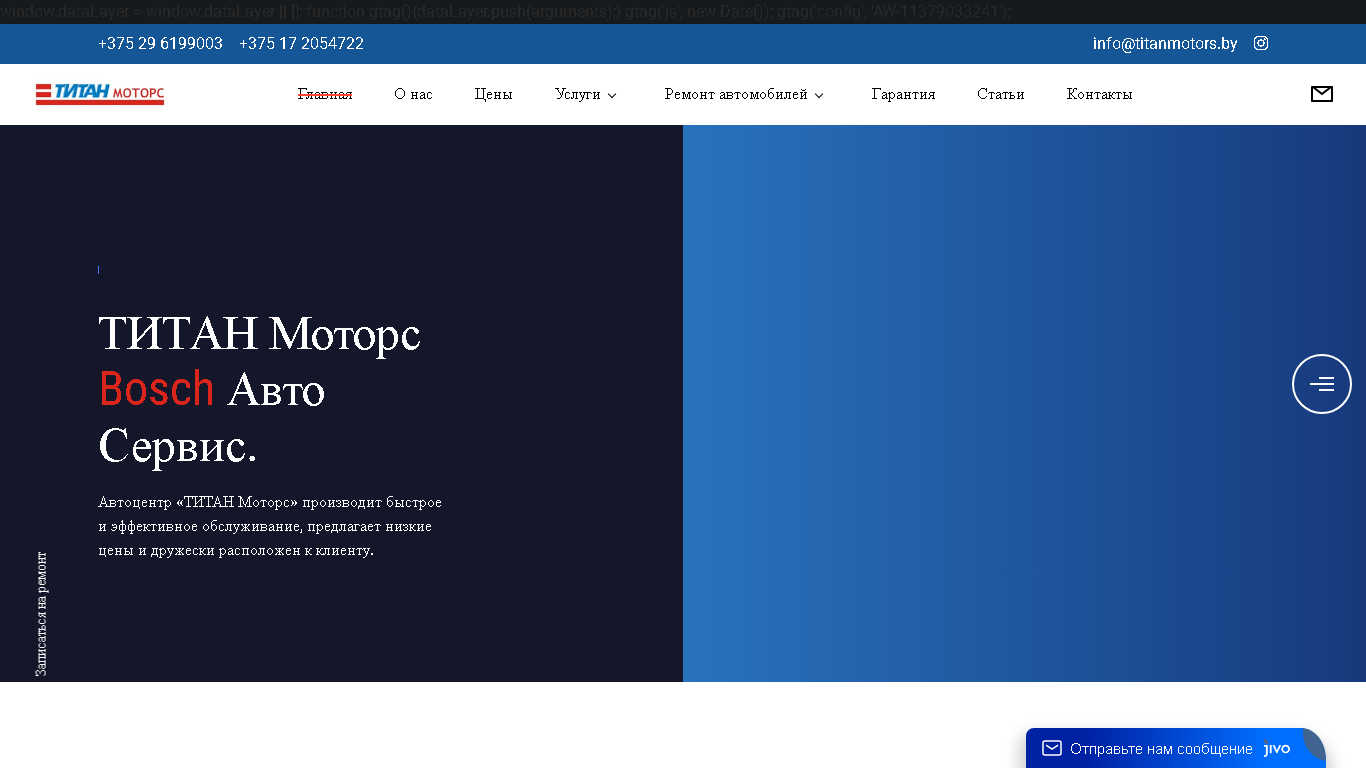Click vertical Записаться на ремонт link

[x=41, y=614]
